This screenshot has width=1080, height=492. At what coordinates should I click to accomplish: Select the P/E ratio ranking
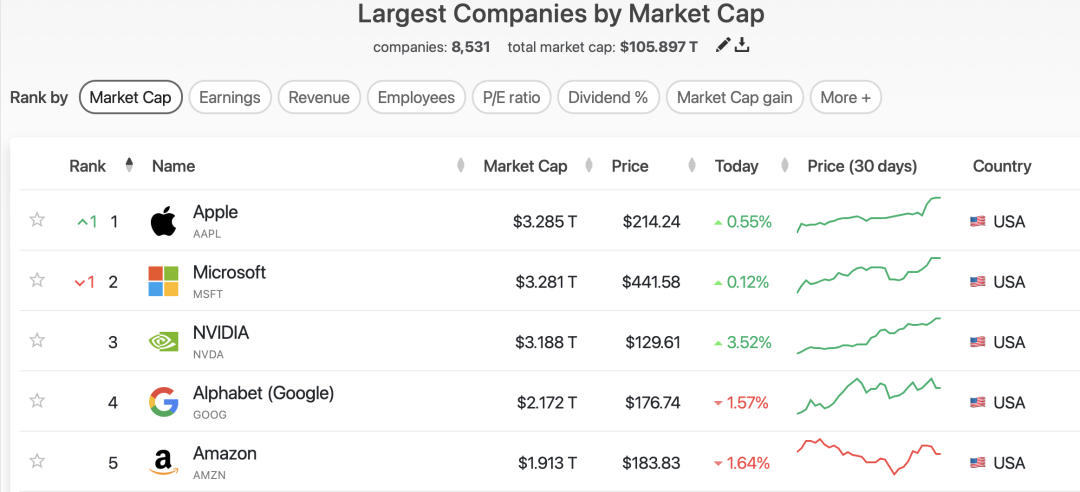(x=511, y=97)
